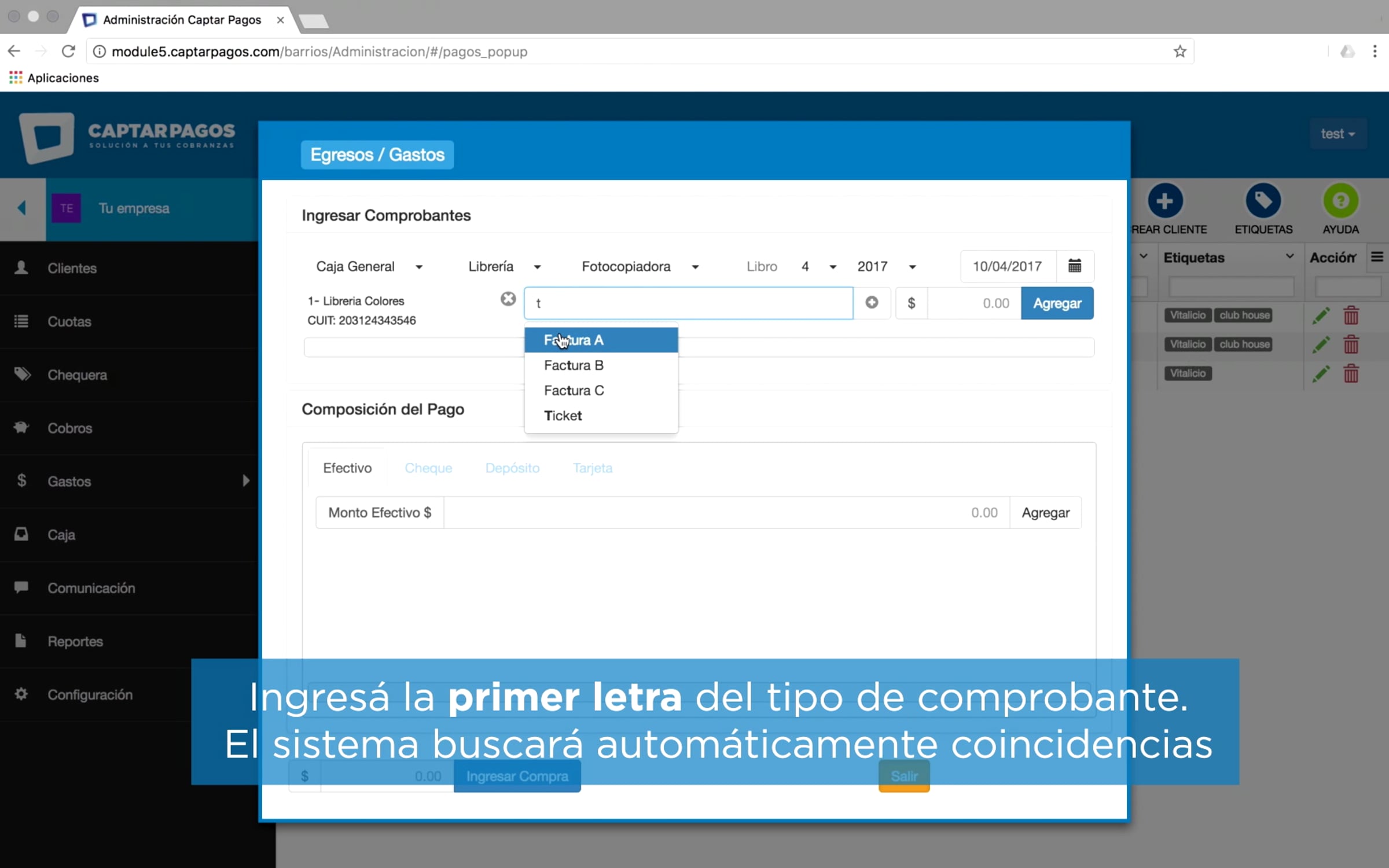Click the first row's green edit pencil
Image resolution: width=1389 pixels, height=868 pixels.
(x=1320, y=316)
